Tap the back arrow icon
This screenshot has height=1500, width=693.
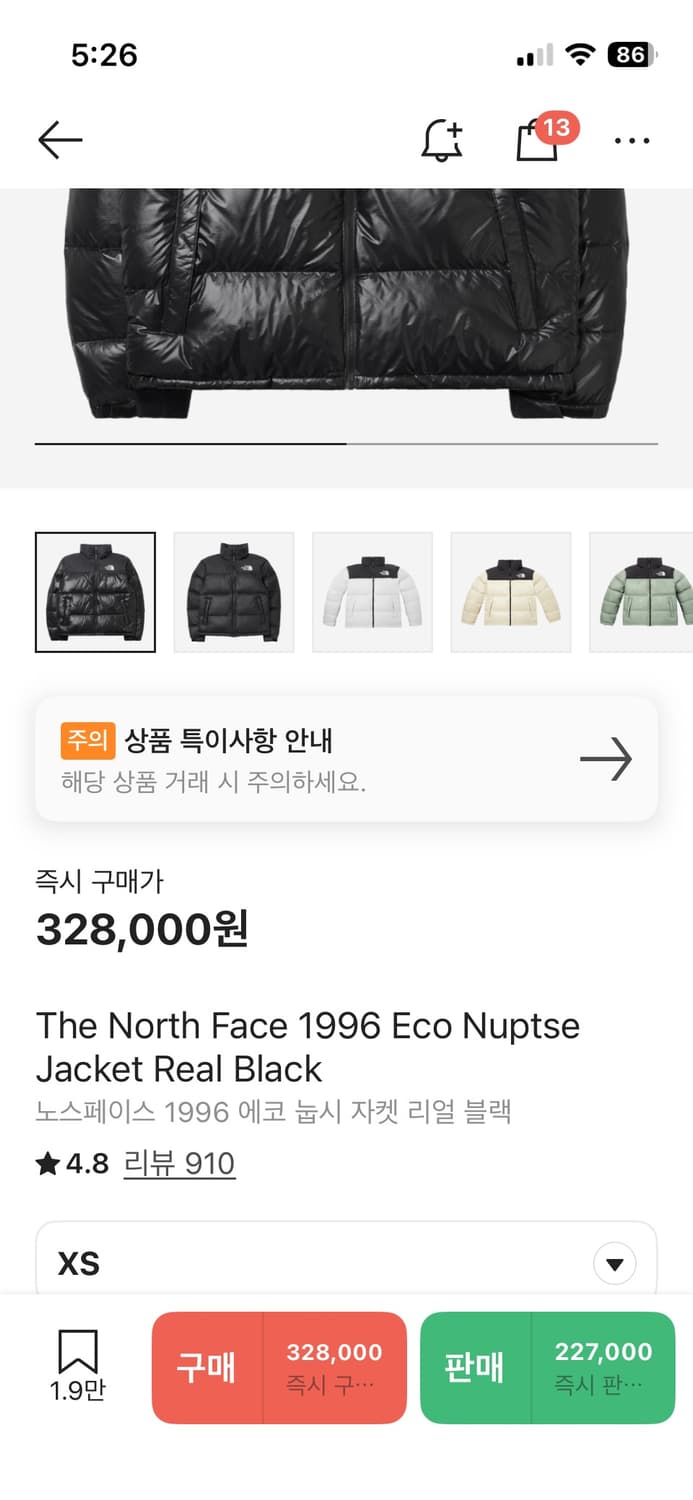point(60,141)
